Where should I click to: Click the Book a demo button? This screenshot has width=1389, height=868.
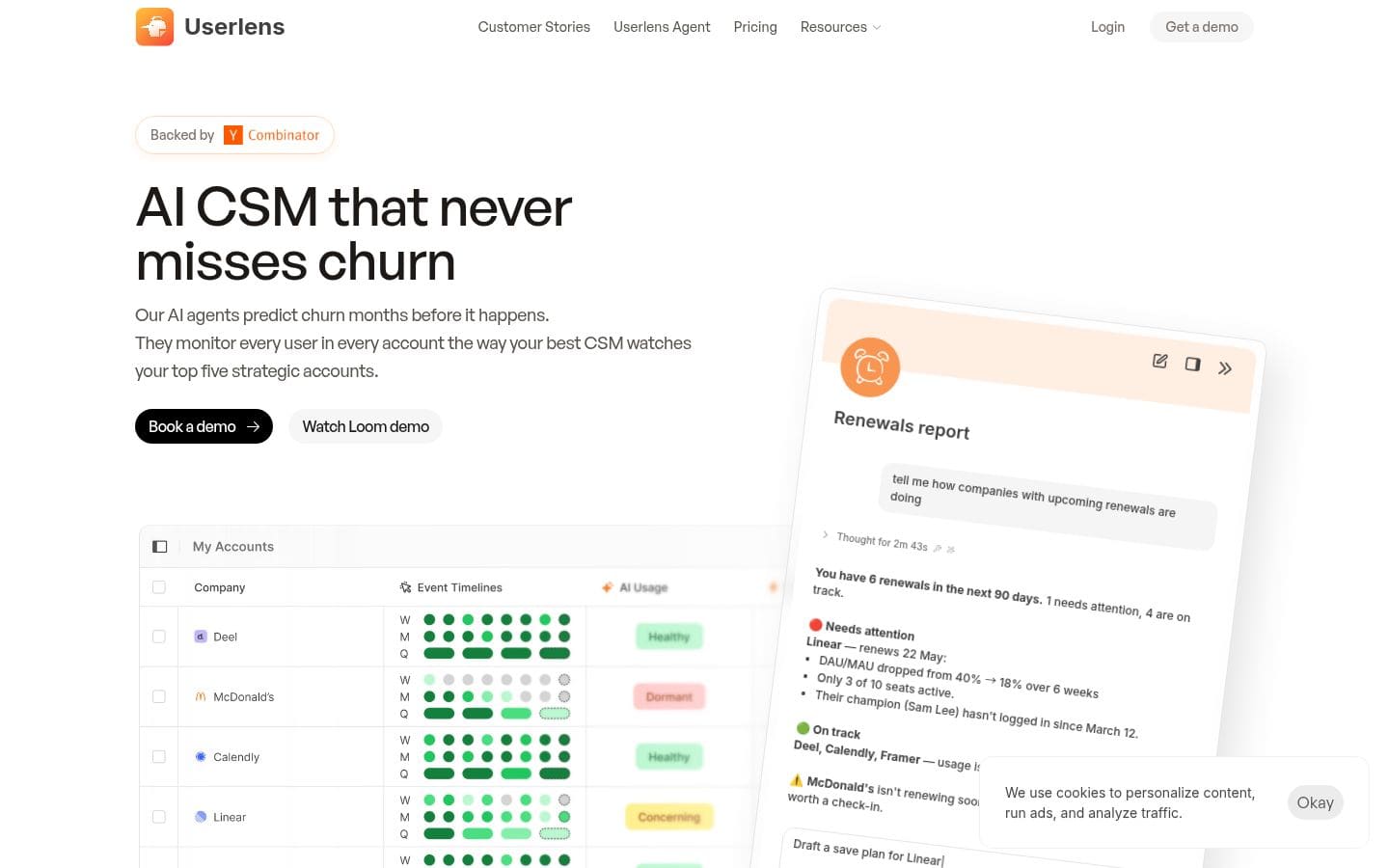(x=204, y=426)
